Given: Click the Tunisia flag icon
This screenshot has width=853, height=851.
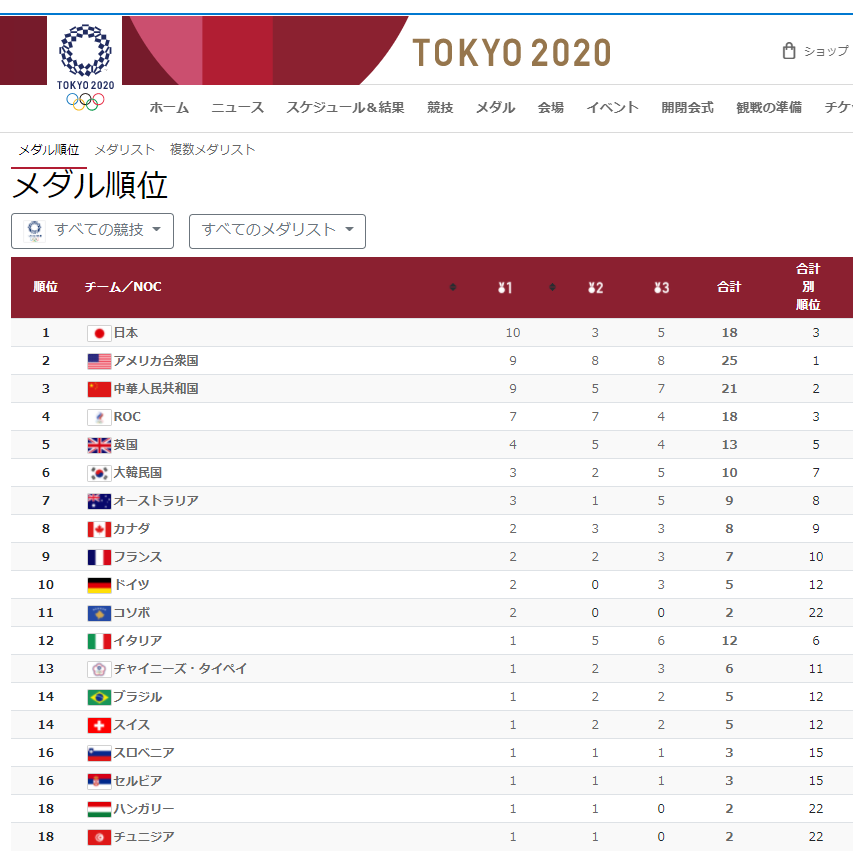Looking at the screenshot, I should (99, 837).
